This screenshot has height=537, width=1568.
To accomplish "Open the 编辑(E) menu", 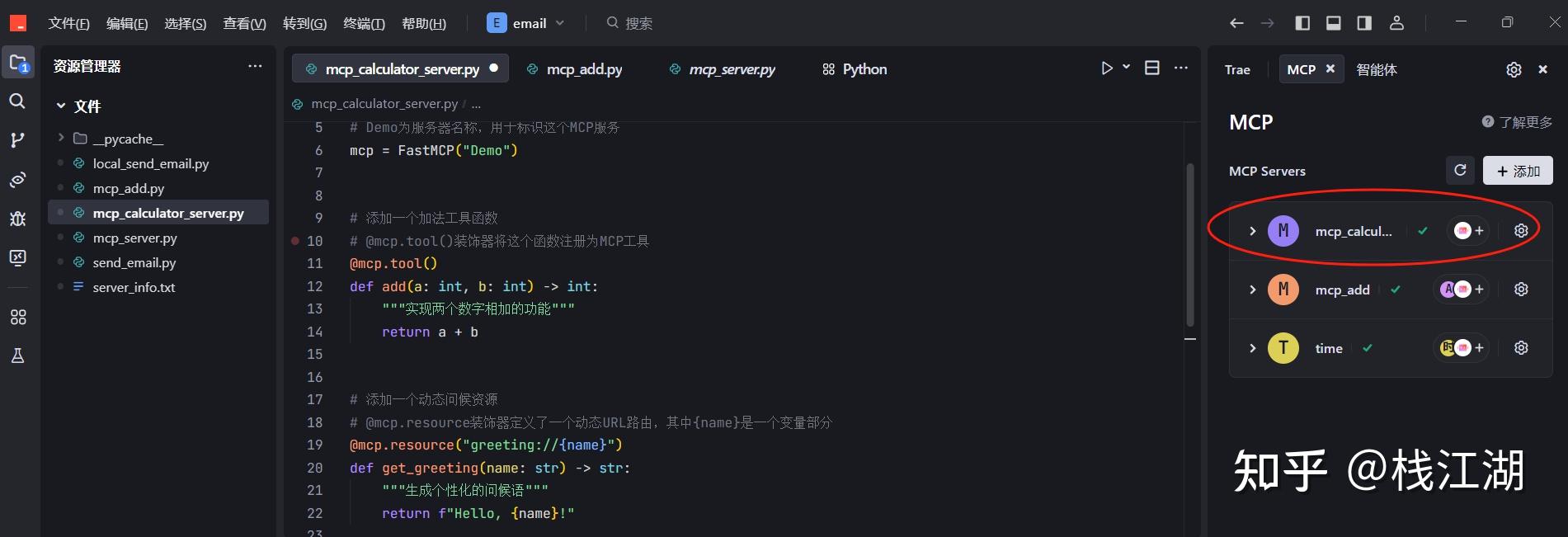I will 127,23.
